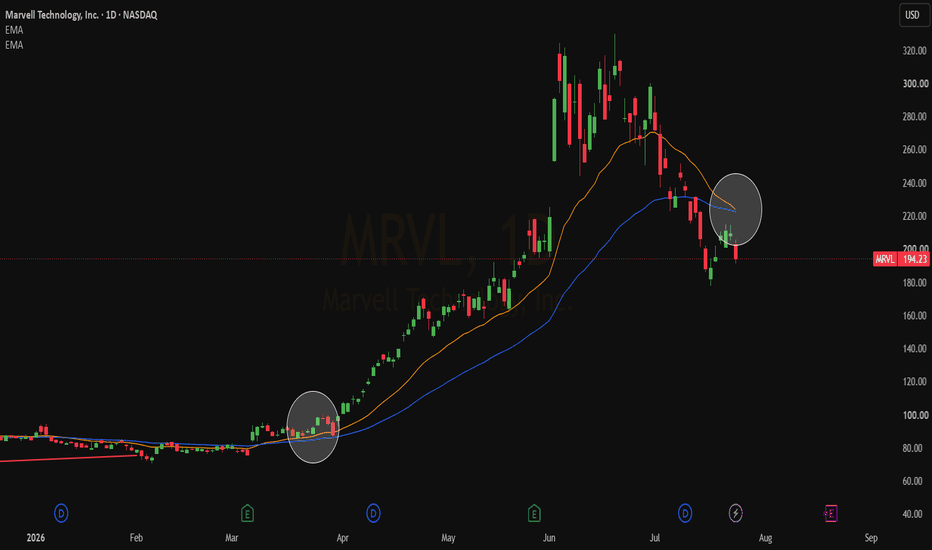Click the 180.00 price axis label

point(915,283)
